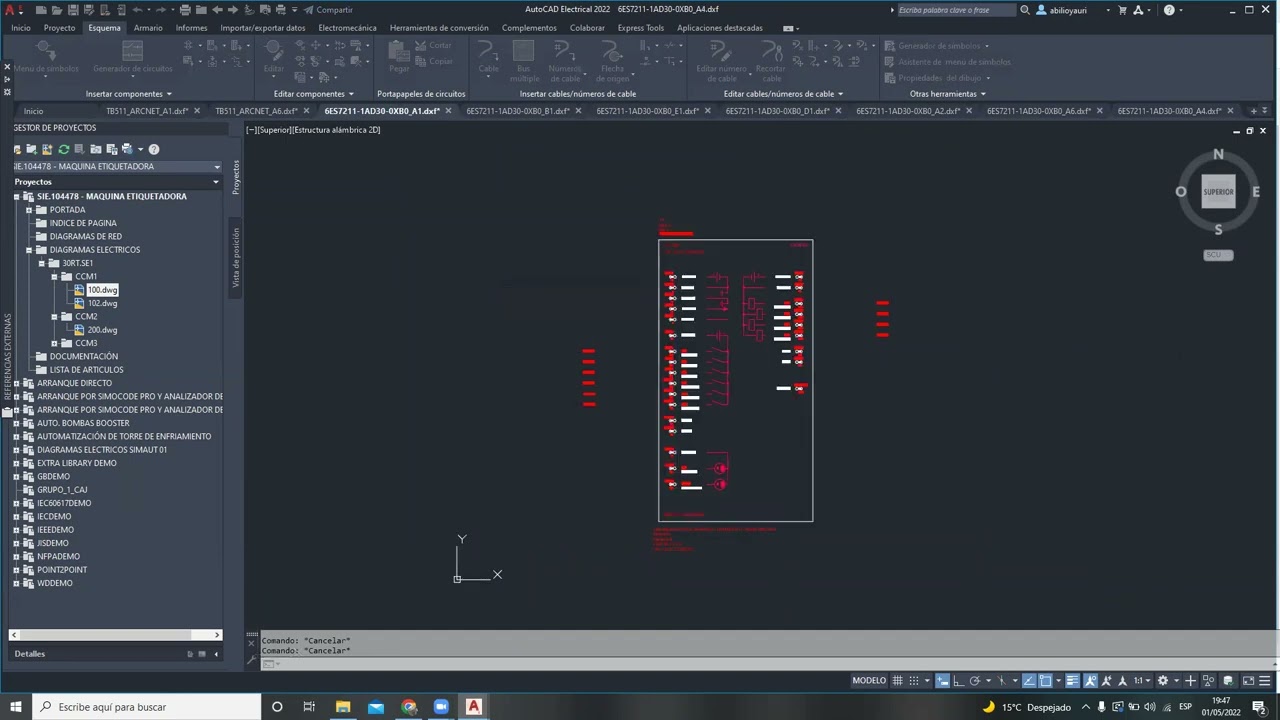Toggle dynamic input in status bar
1280x720 pixels.
(942, 680)
